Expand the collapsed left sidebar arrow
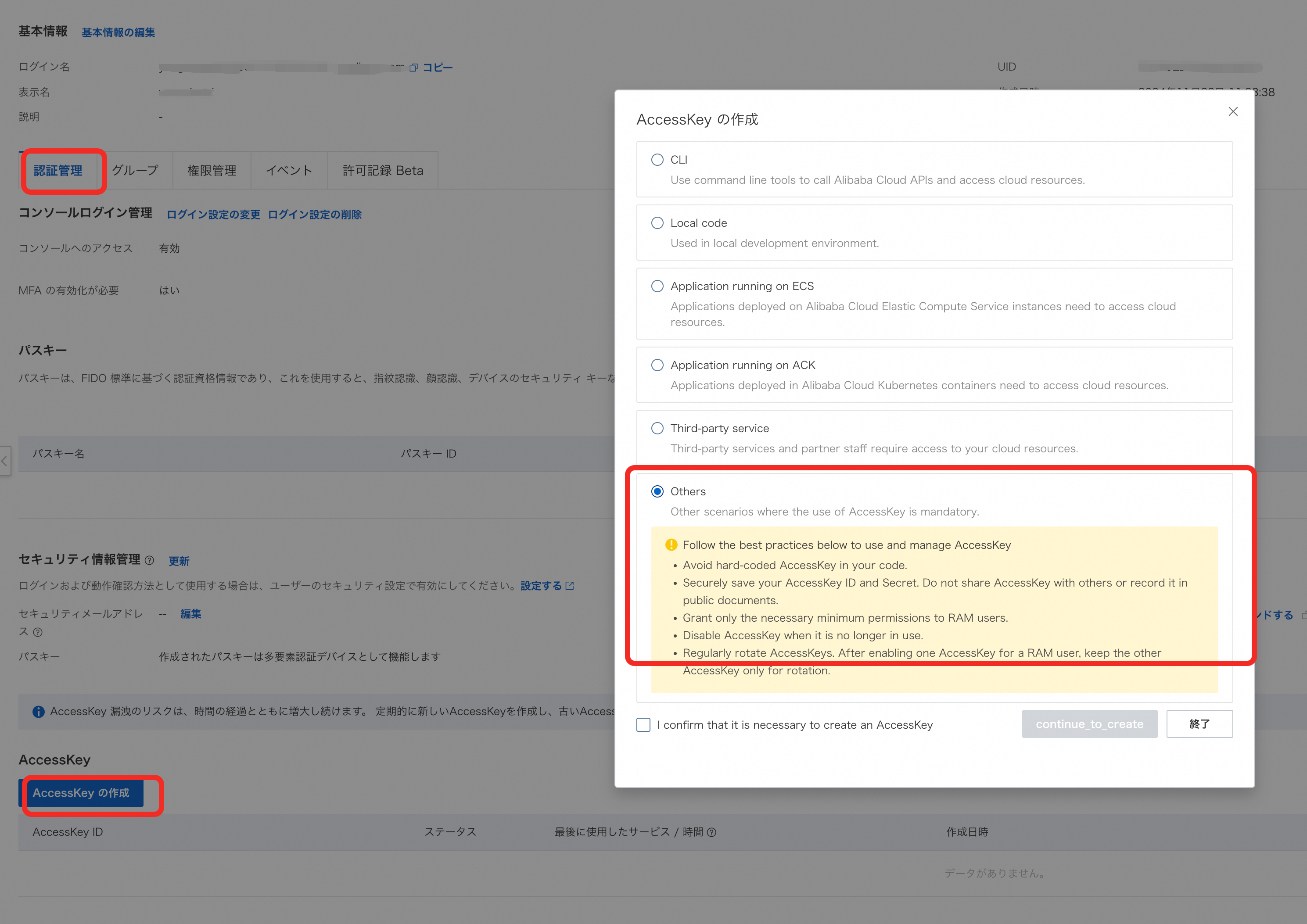The width and height of the screenshot is (1307, 924). (4, 461)
